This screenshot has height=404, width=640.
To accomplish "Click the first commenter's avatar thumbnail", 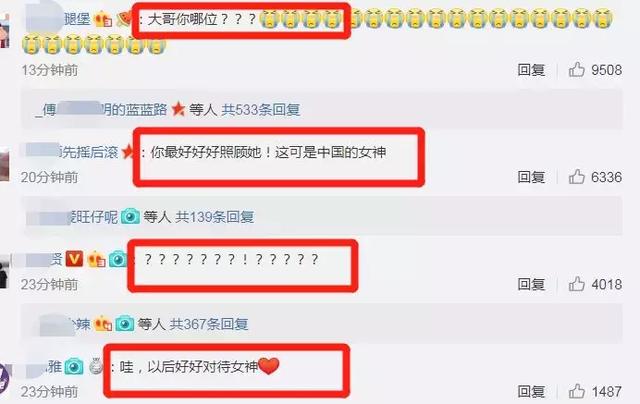I will tap(4, 31).
